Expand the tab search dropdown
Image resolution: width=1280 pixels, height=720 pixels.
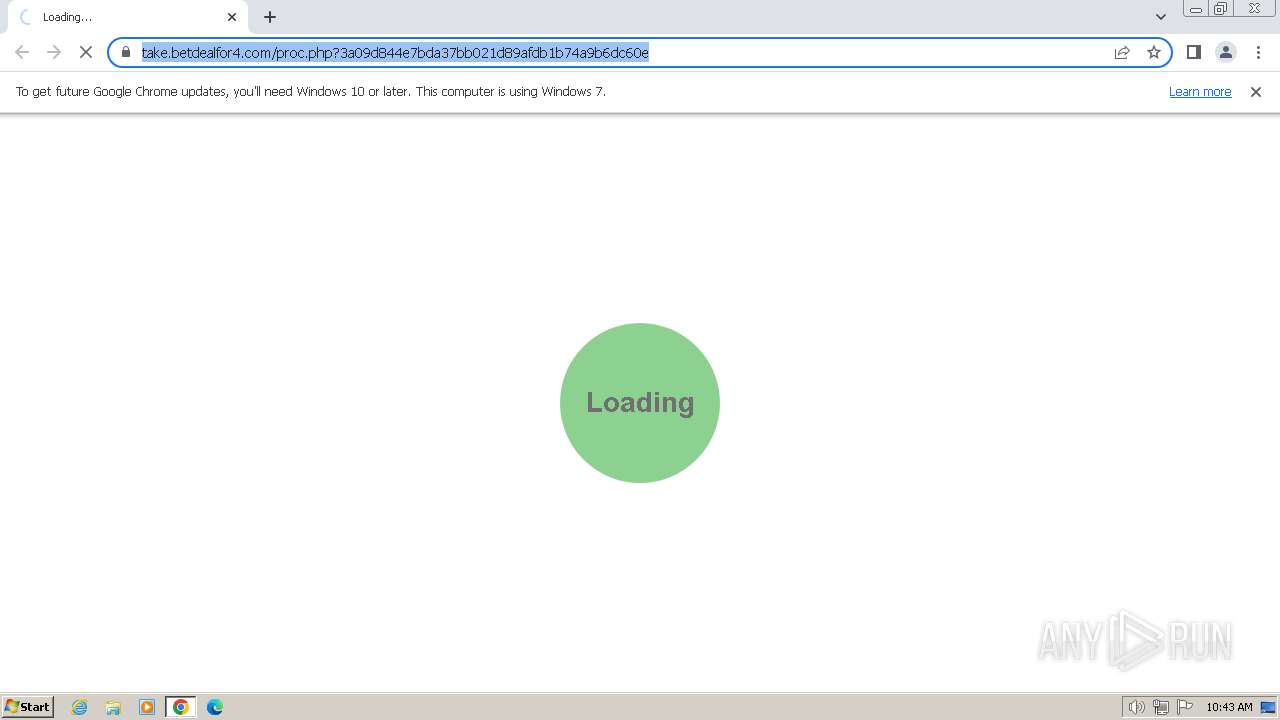[1161, 17]
